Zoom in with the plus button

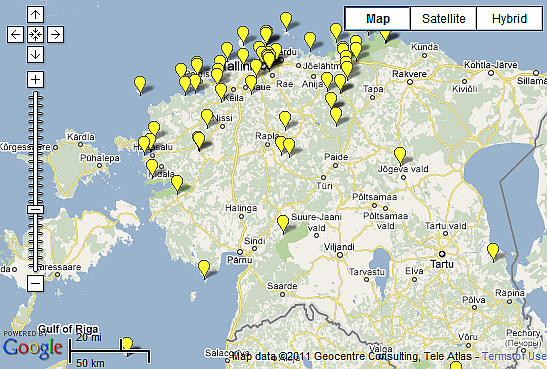(35, 80)
